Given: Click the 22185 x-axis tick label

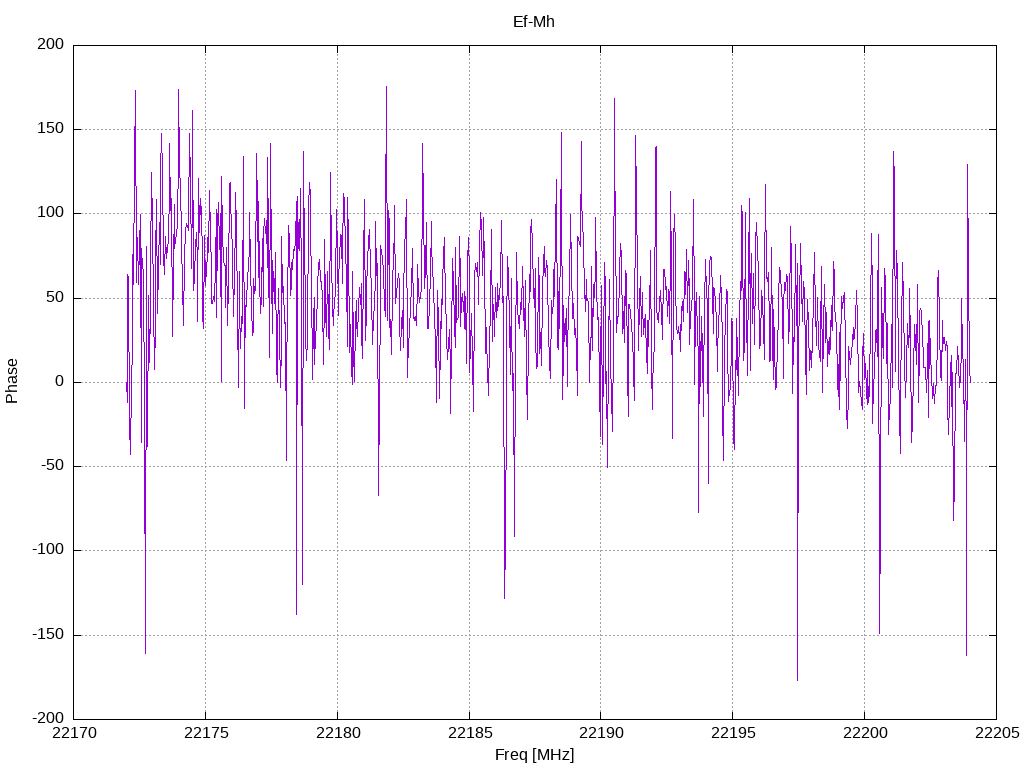Looking at the screenshot, I should [470, 733].
